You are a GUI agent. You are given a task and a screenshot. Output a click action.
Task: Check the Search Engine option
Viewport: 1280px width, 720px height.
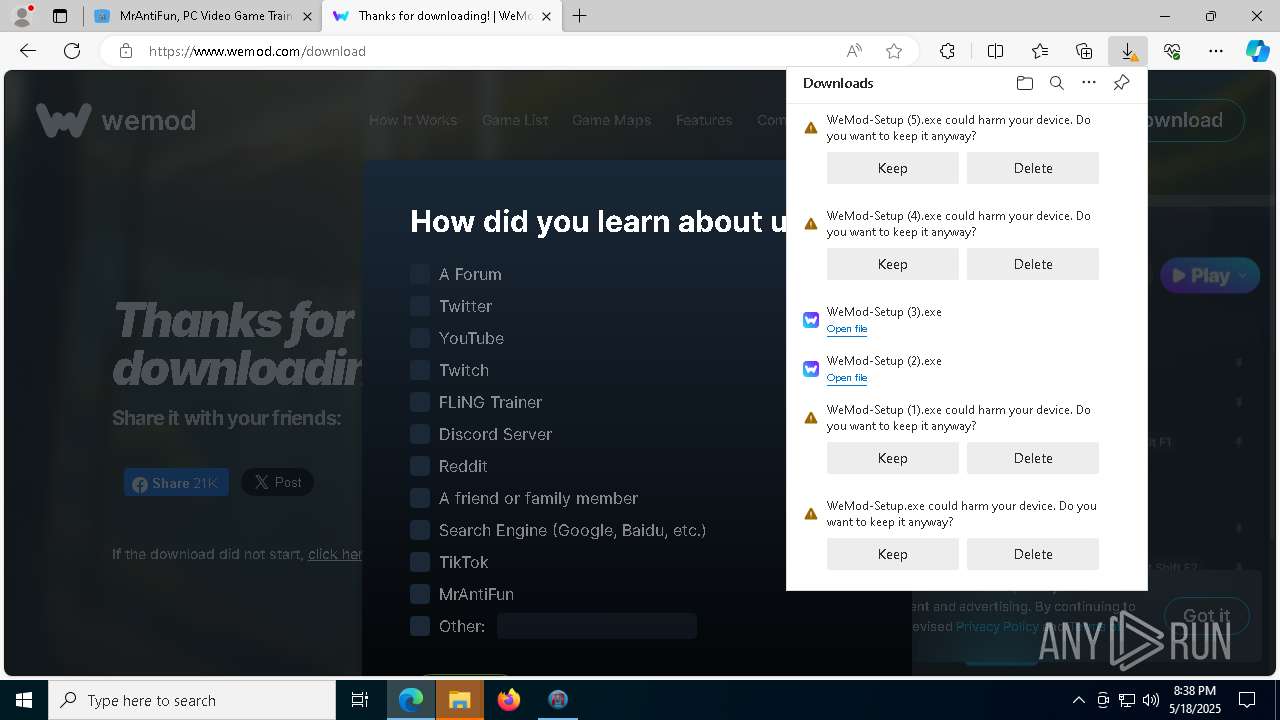(x=420, y=530)
